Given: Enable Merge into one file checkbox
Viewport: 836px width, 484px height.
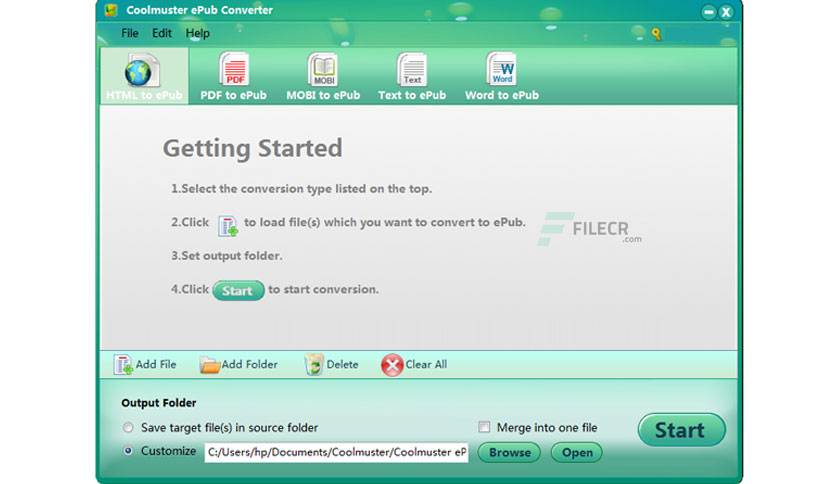Looking at the screenshot, I should (484, 427).
